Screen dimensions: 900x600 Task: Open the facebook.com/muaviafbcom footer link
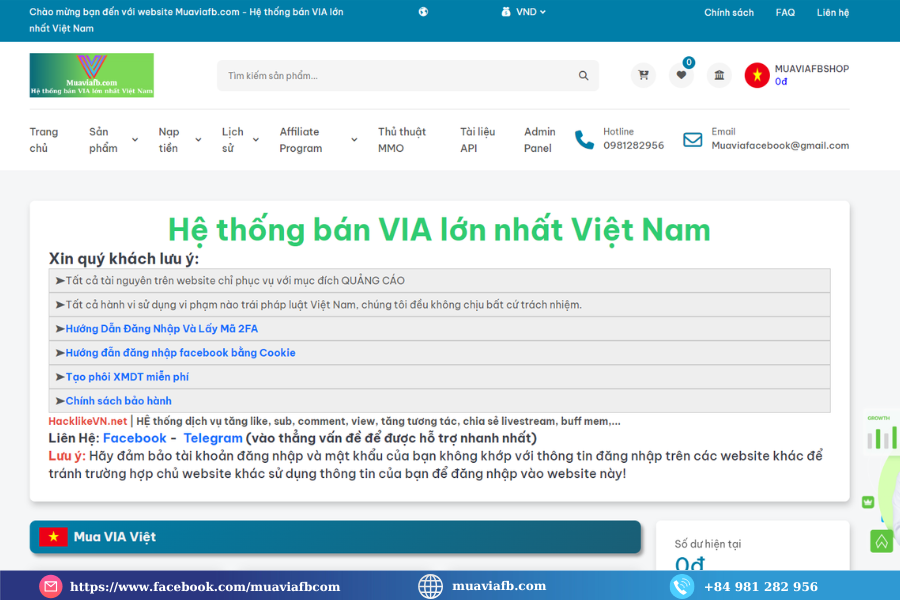click(x=205, y=587)
